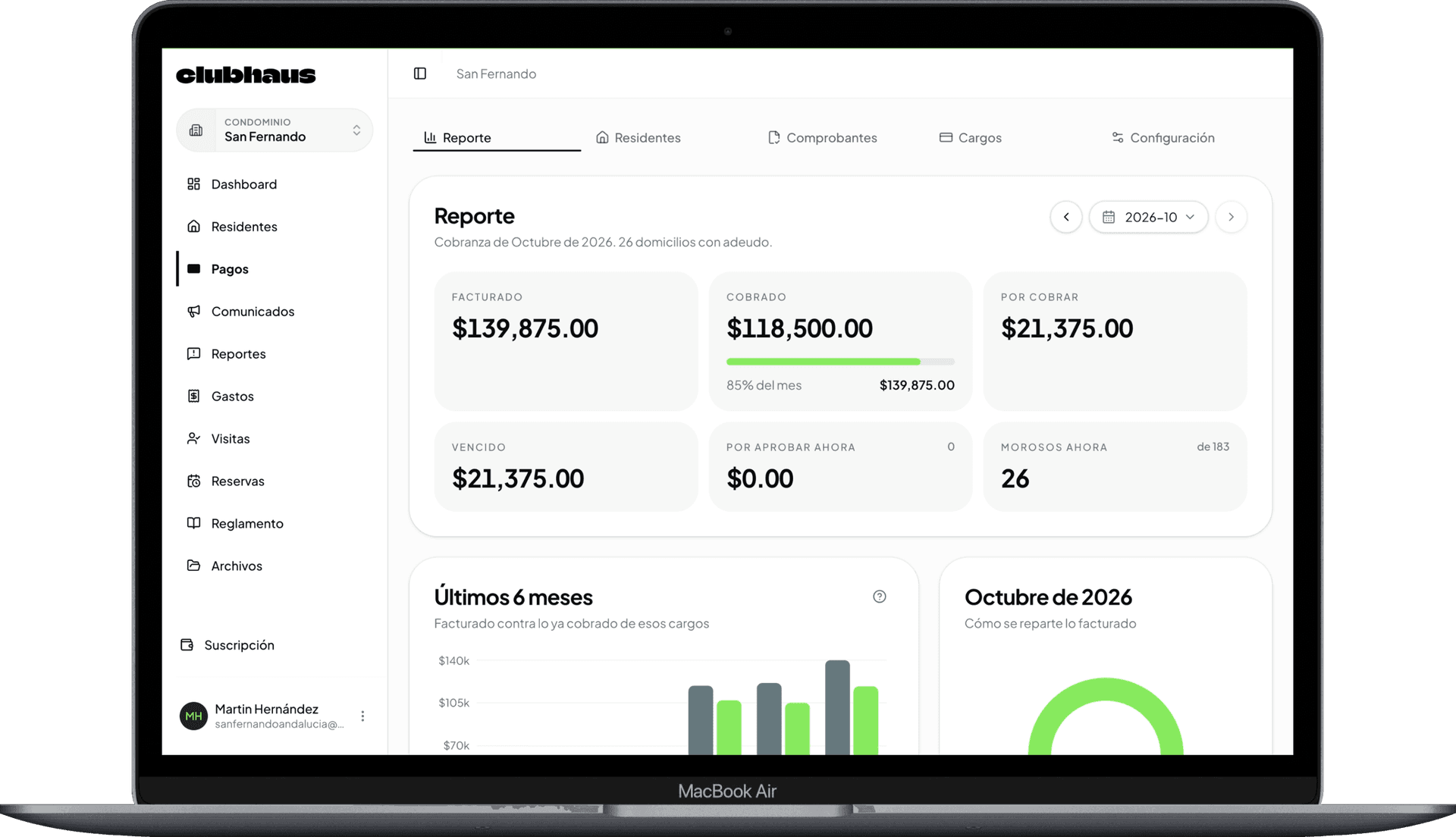1456x837 pixels.
Task: Switch to the Residentes tab
Action: pos(639,138)
